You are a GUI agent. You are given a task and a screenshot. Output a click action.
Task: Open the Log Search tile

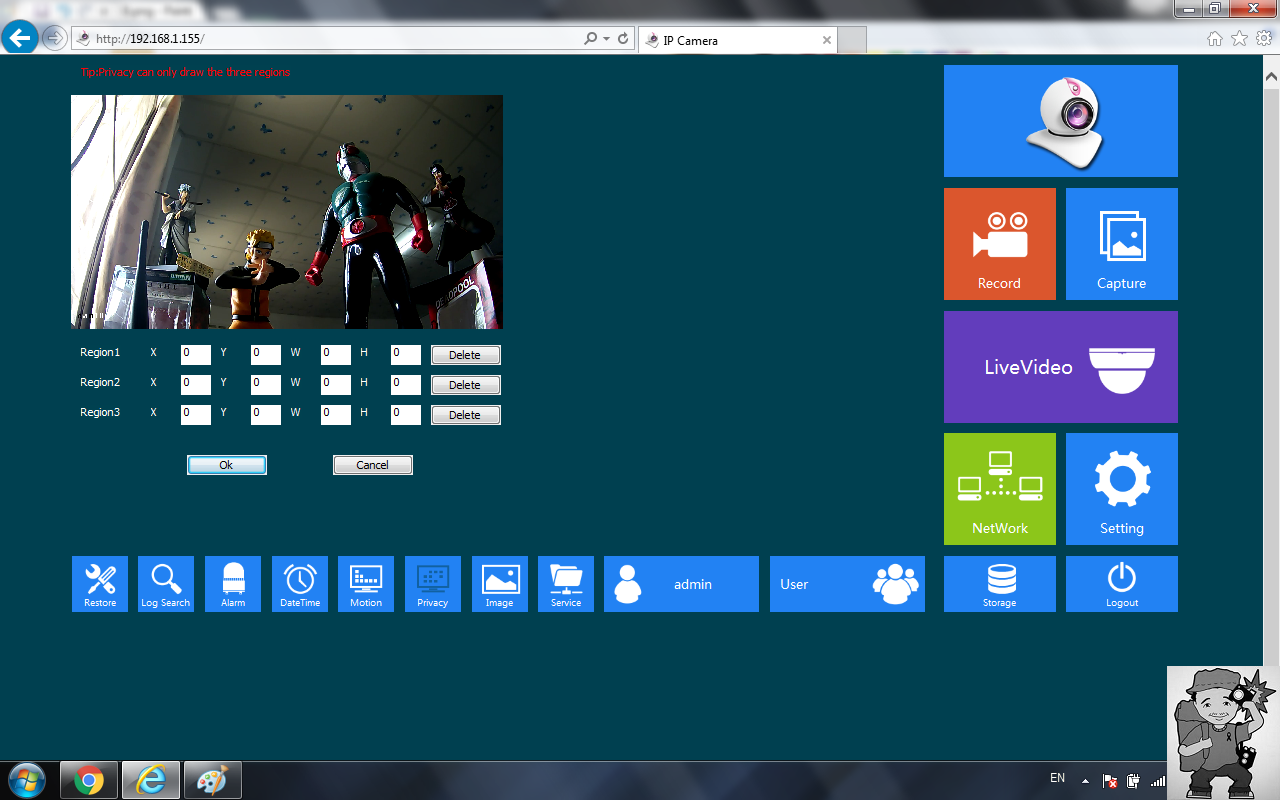click(x=166, y=584)
